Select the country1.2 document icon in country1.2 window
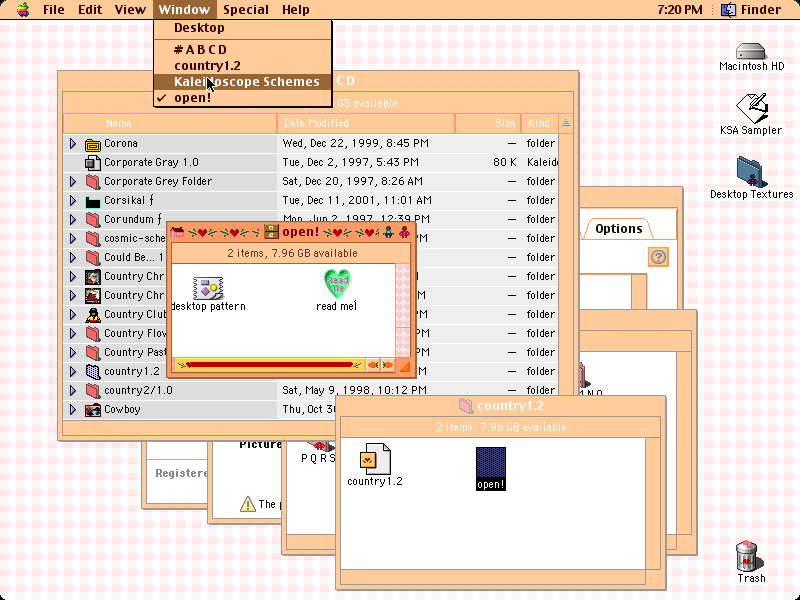The width and height of the screenshot is (800, 600). [x=375, y=459]
